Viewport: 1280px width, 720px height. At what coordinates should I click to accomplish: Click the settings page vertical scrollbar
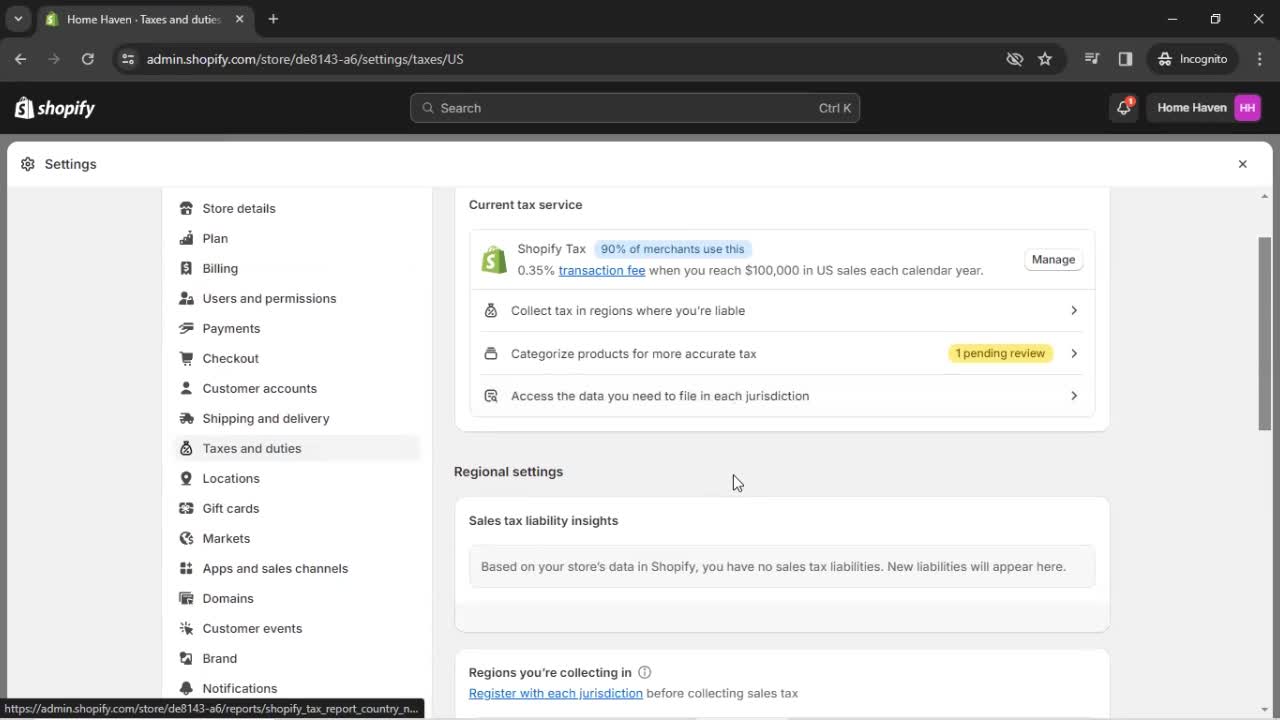(1265, 334)
